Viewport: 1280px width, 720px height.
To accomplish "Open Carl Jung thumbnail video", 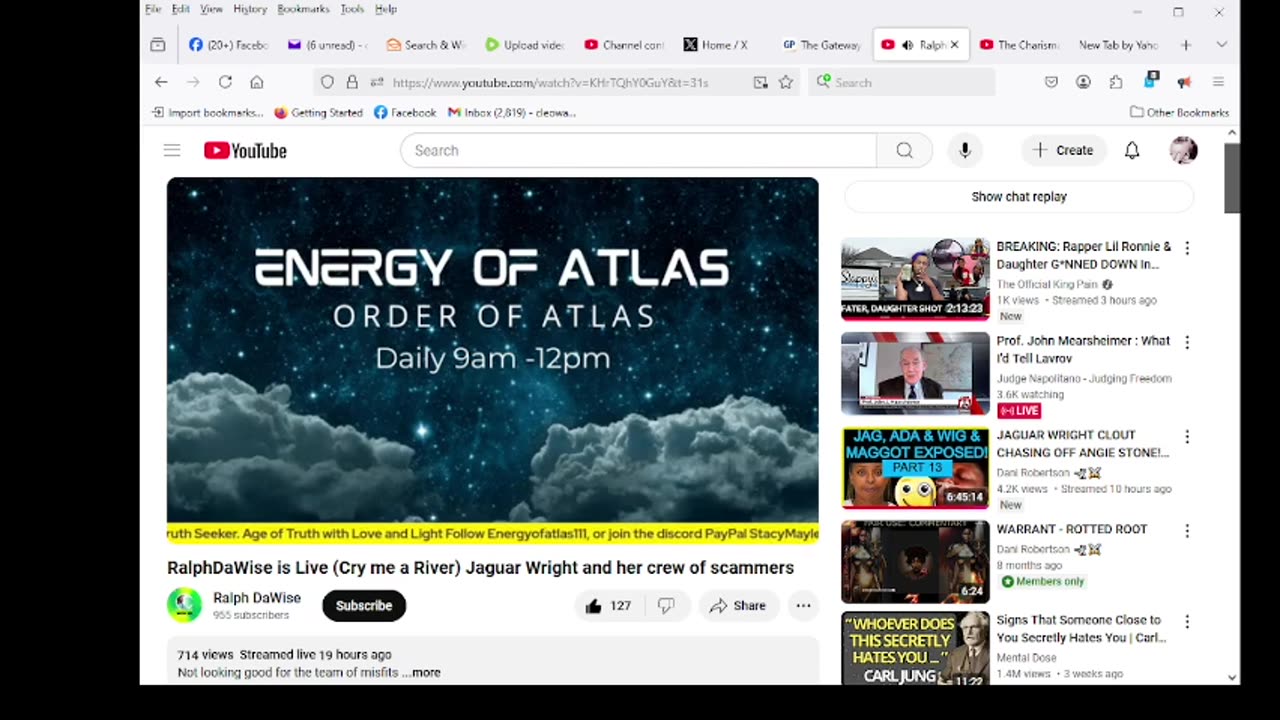I will (915, 648).
